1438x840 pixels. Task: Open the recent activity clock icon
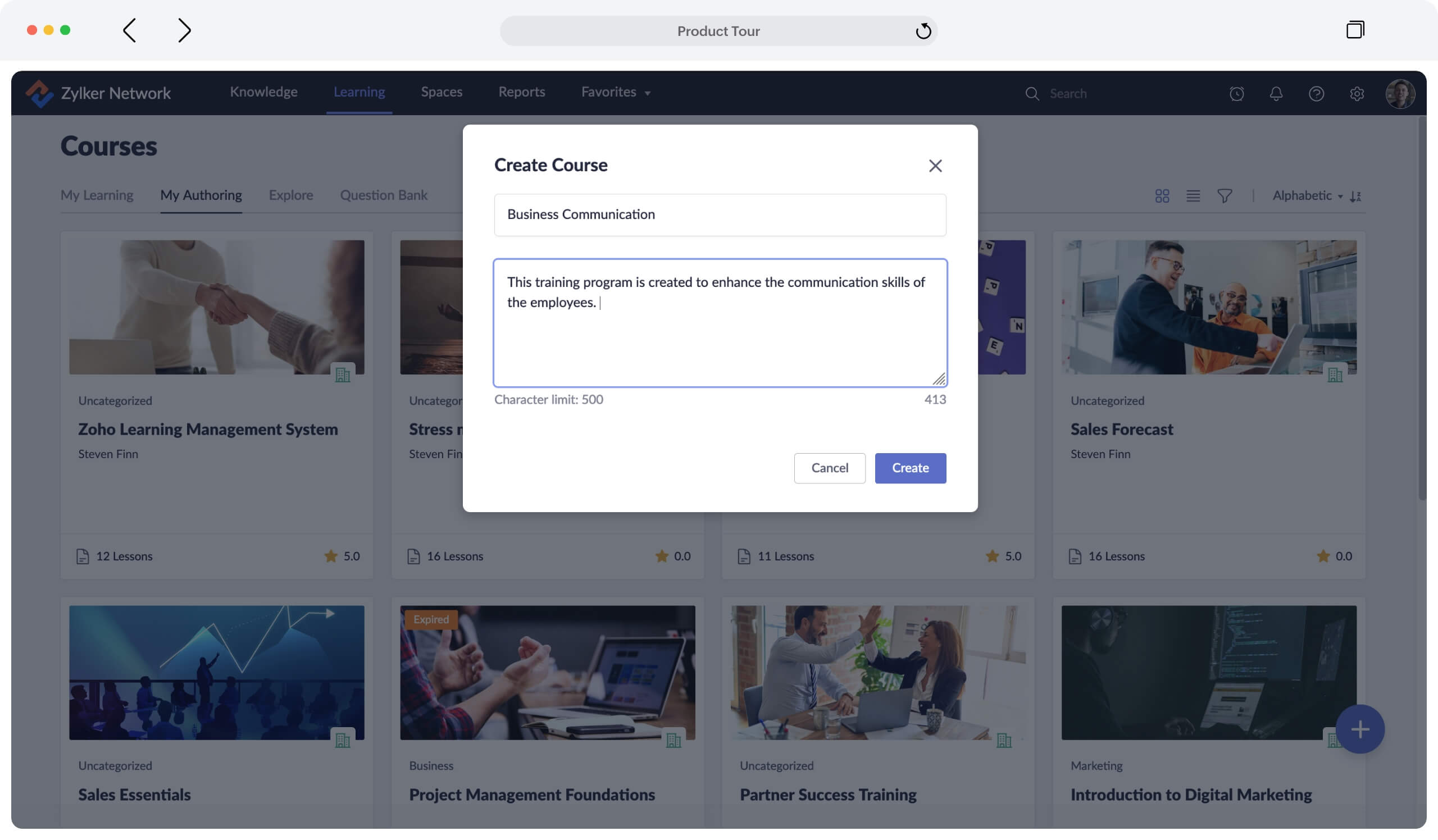[1236, 94]
